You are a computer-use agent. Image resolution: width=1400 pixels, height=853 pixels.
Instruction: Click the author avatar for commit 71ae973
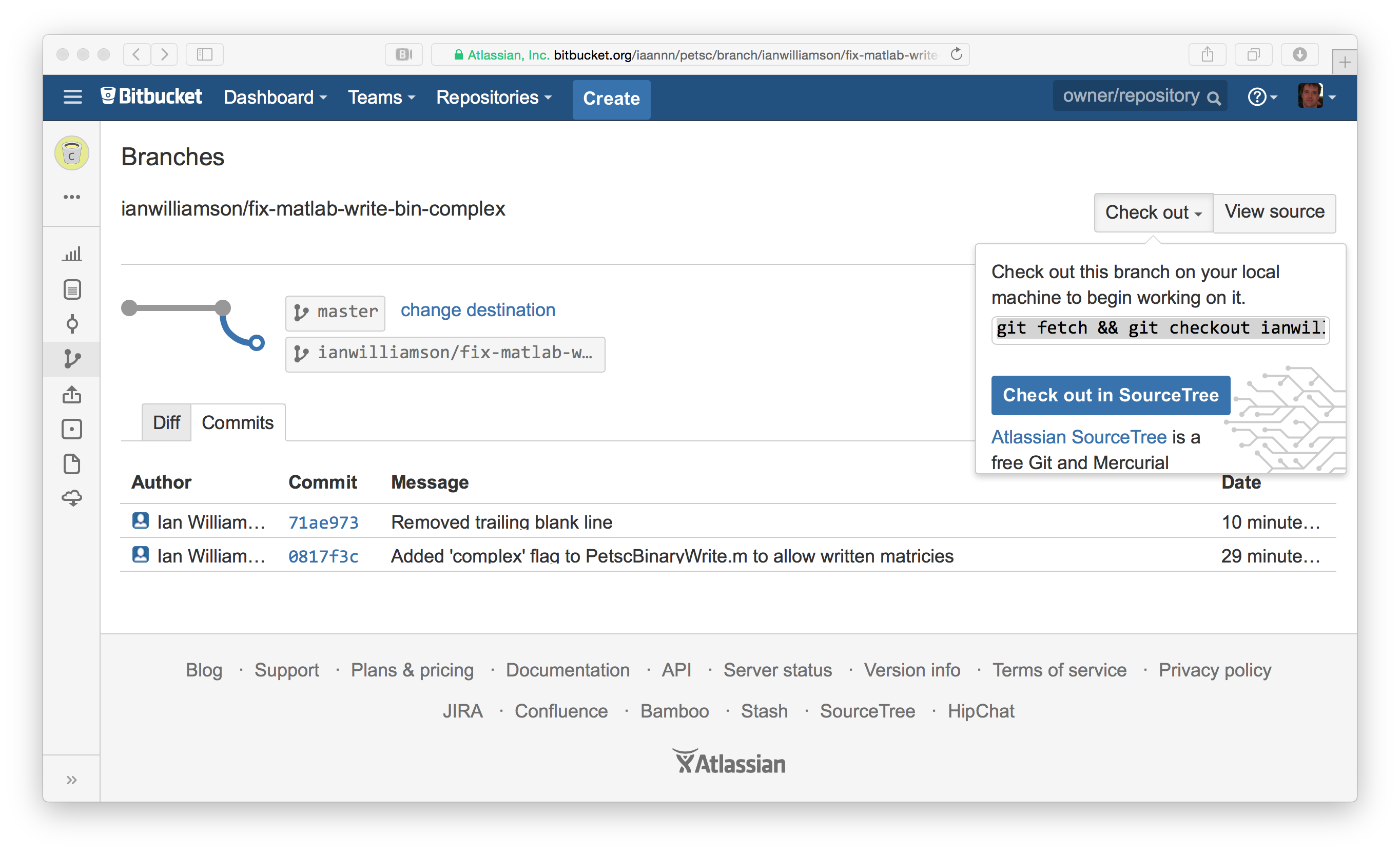click(x=140, y=521)
